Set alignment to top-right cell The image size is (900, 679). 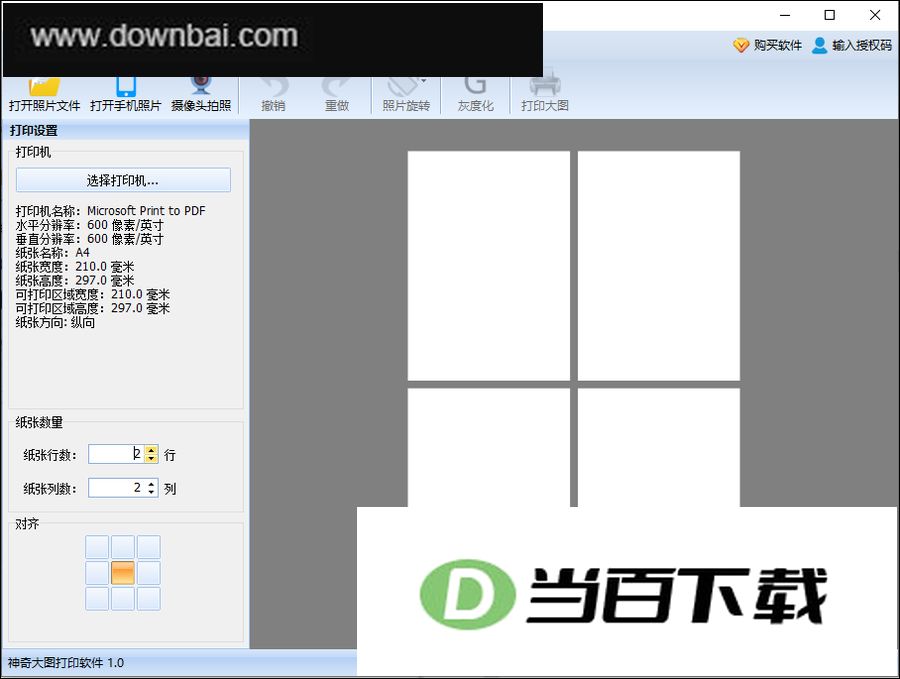point(149,547)
